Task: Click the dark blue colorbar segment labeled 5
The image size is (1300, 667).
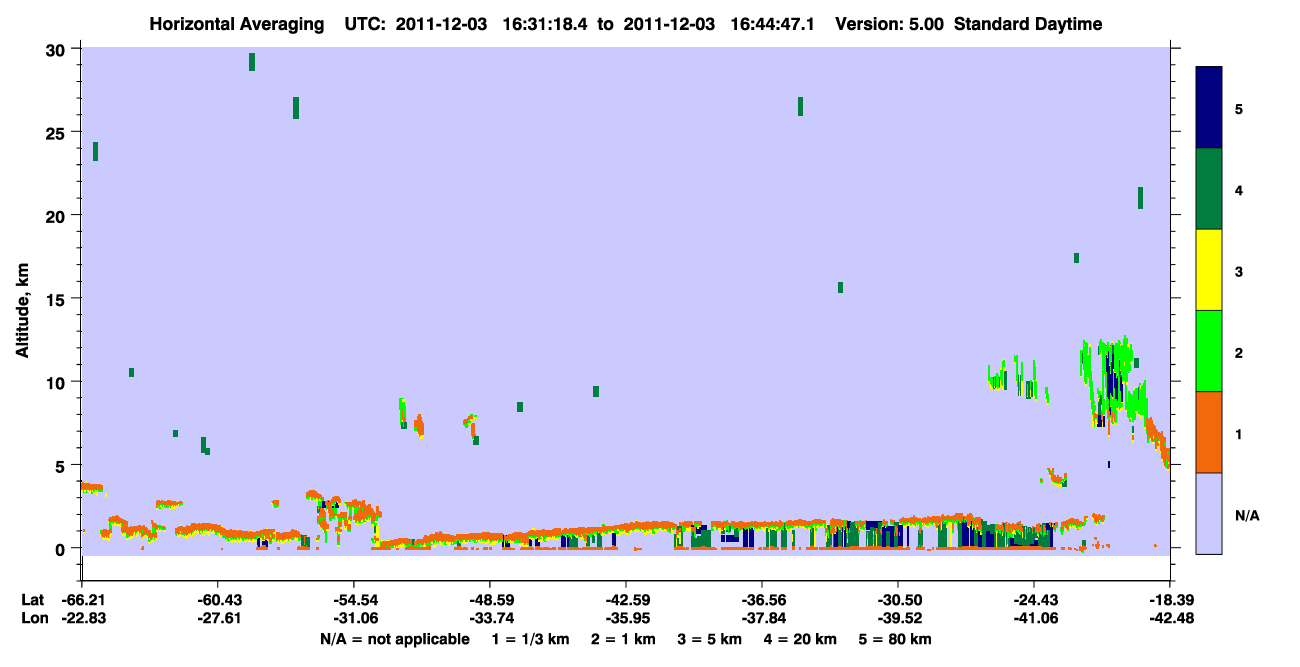Action: (1209, 108)
